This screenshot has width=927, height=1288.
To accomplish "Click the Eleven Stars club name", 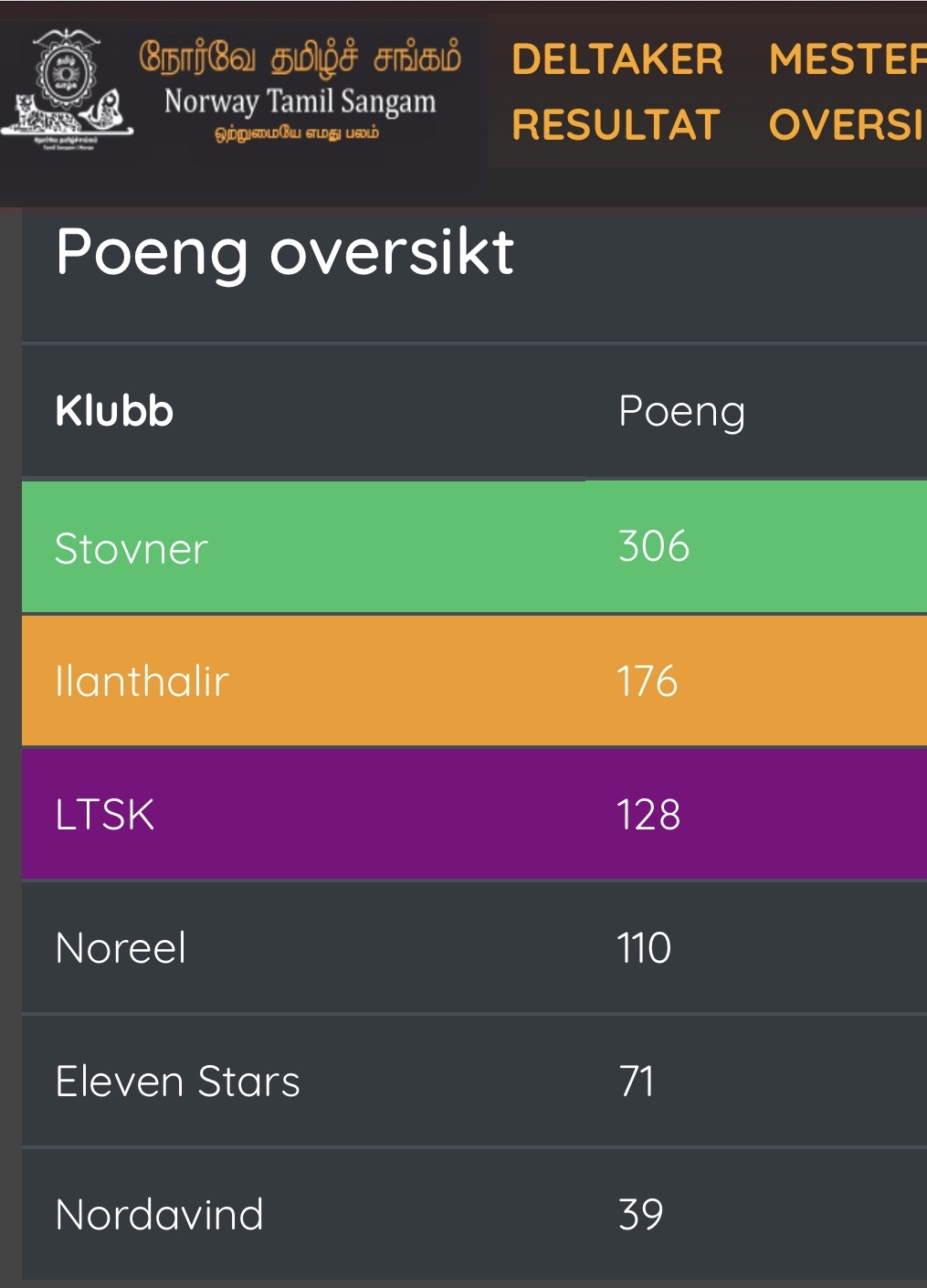I will (177, 1081).
